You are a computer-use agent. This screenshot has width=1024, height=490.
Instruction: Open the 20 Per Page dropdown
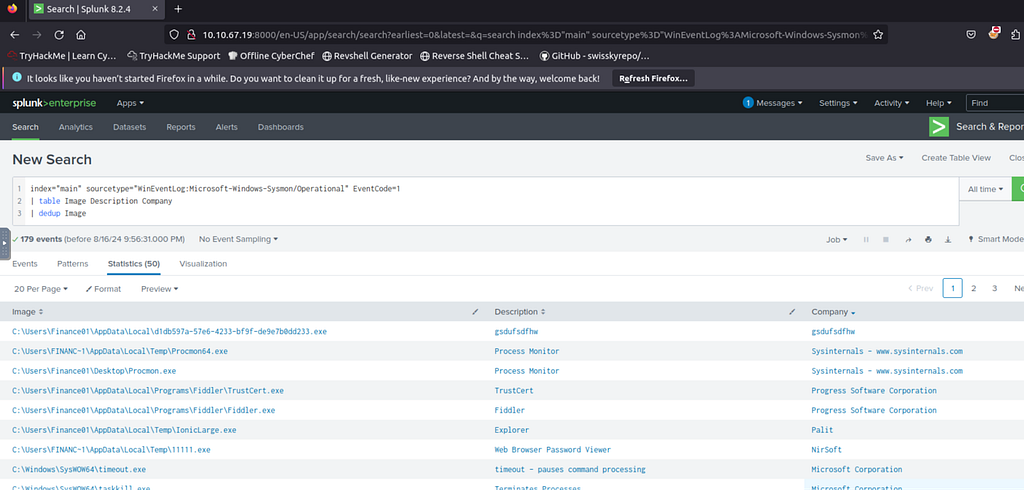tap(40, 289)
